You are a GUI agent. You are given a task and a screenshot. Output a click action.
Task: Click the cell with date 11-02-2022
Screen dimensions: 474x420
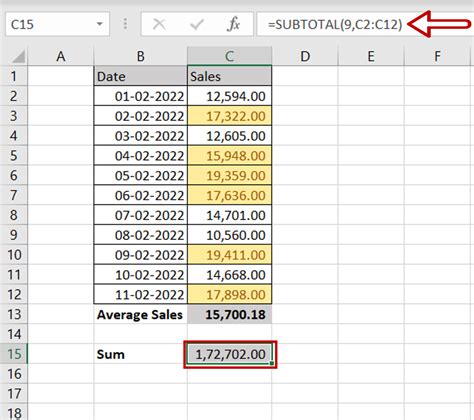click(141, 295)
